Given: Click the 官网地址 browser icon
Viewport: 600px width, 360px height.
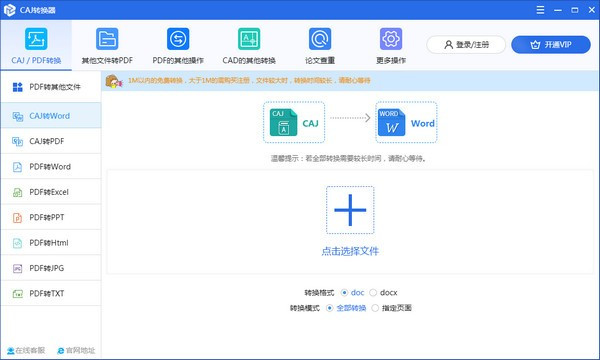Looking at the screenshot, I should [x=60, y=351].
